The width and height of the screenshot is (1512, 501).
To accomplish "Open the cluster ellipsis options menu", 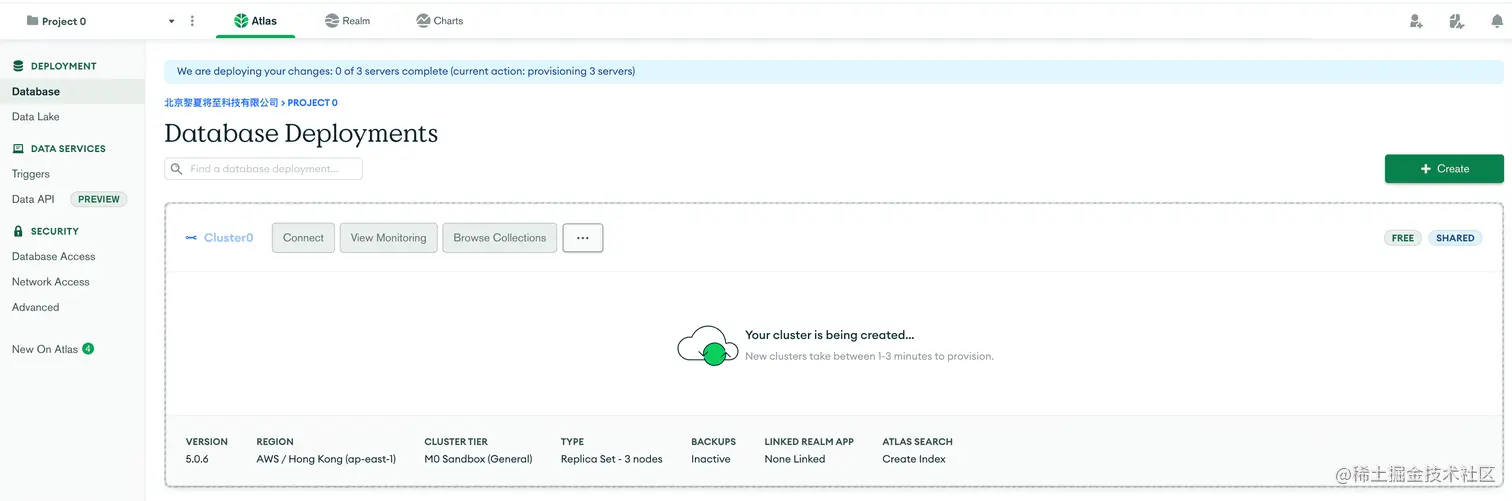I will (583, 238).
